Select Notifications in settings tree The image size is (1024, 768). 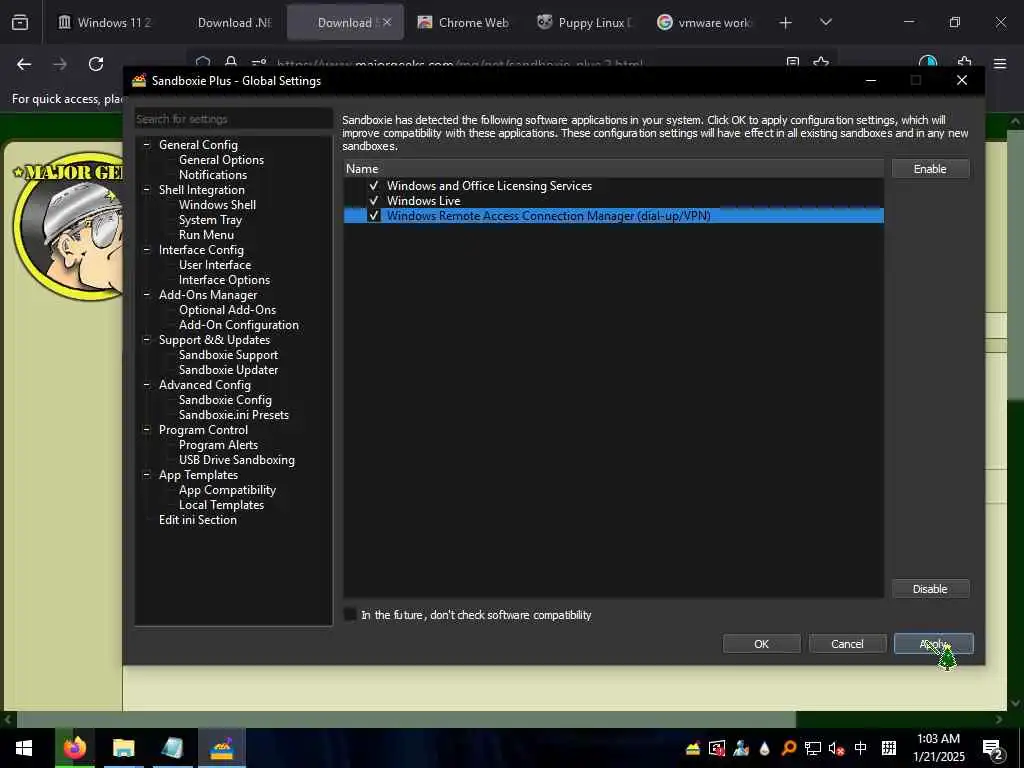[x=213, y=174]
